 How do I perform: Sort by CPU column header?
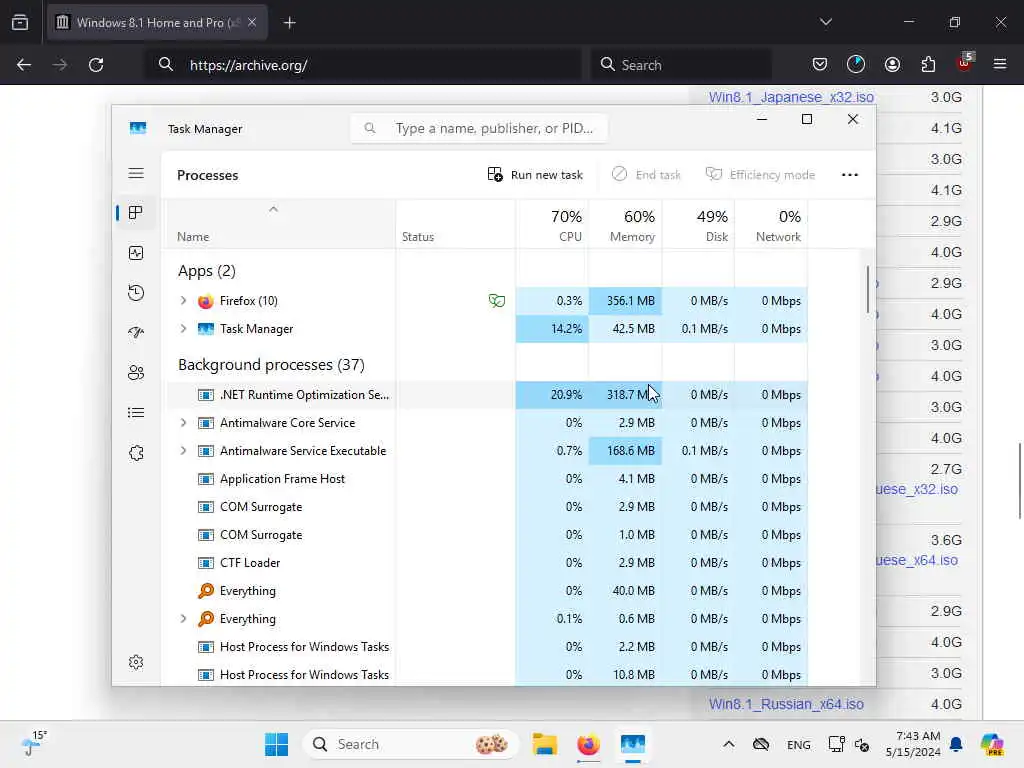[x=552, y=225]
